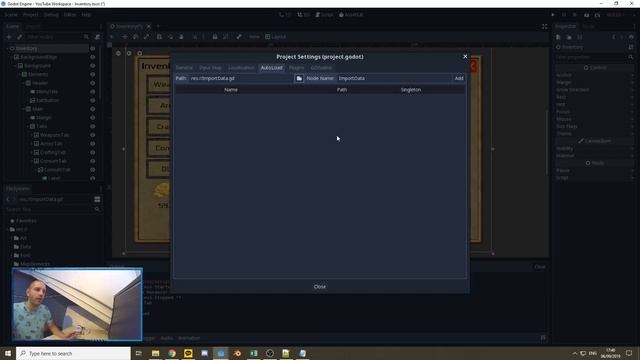Click the Filter nodes search field
The height and width of the screenshot is (360, 640).
(57, 37)
